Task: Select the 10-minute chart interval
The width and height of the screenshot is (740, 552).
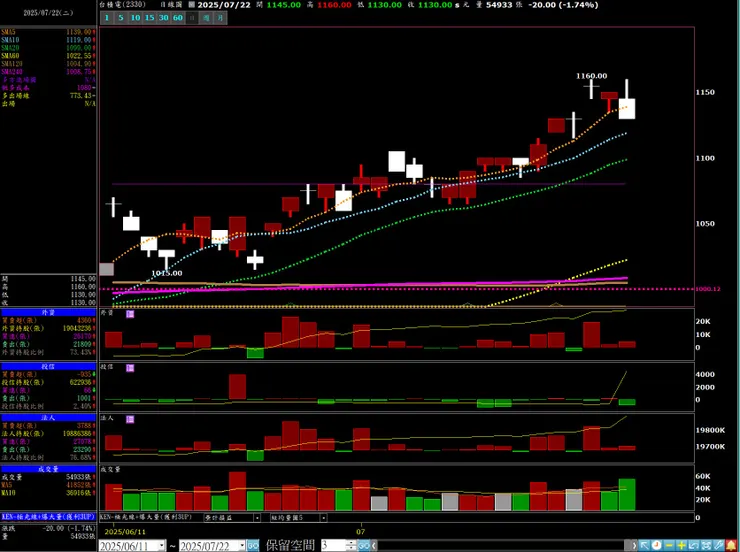Action: coord(135,18)
